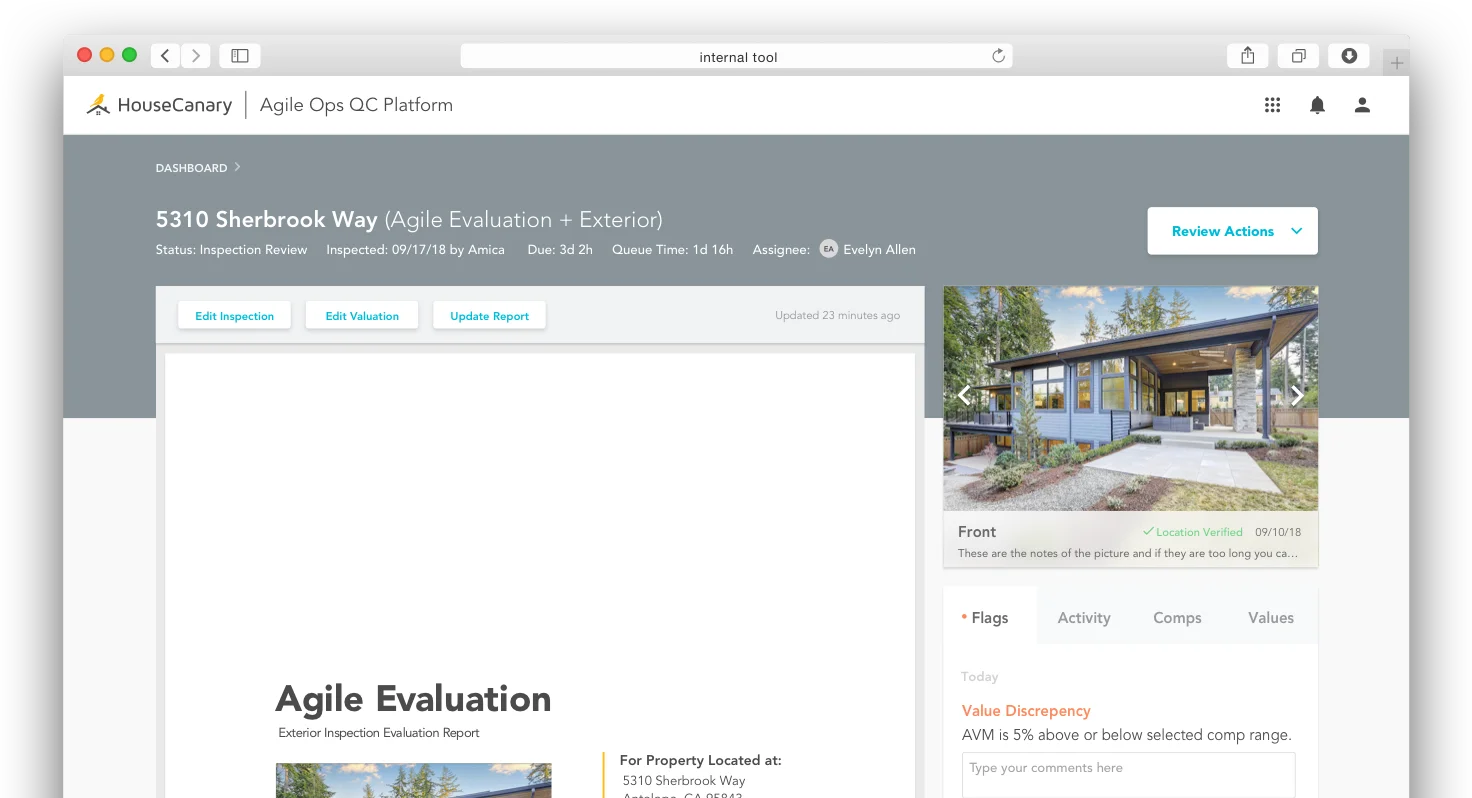This screenshot has height=798, width=1472.
Task: Click the Queue Time: 1d 16h text
Action: tap(672, 249)
